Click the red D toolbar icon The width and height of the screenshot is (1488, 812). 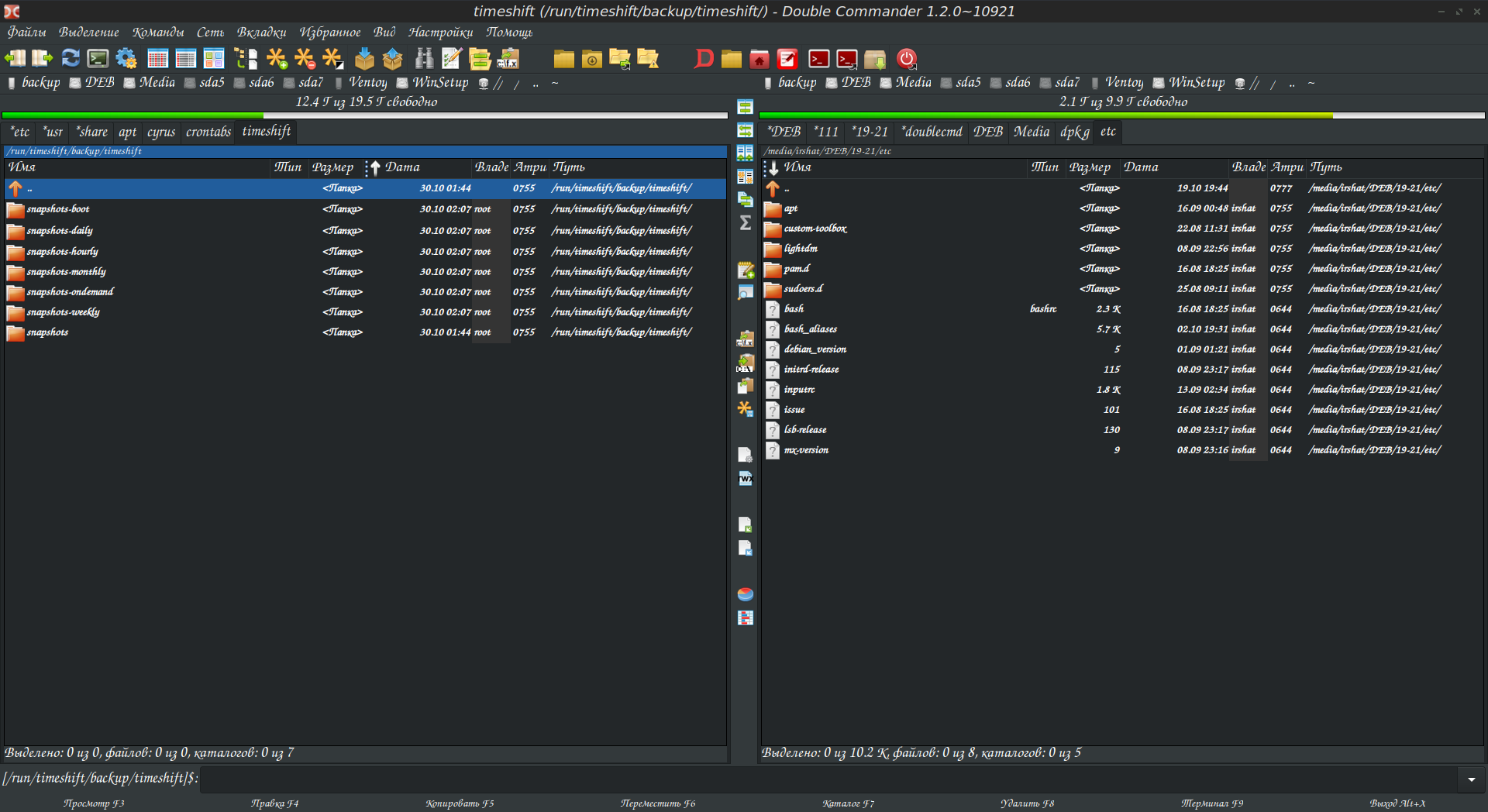[x=704, y=59]
